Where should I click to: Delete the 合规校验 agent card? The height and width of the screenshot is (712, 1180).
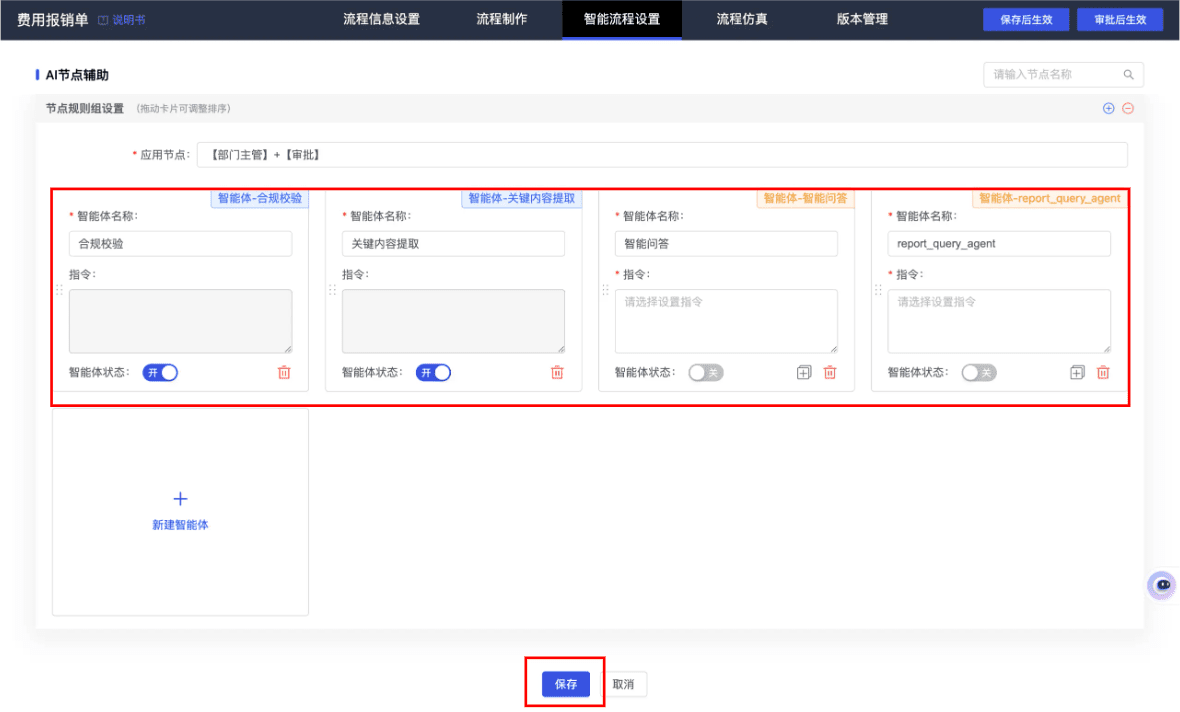tap(284, 373)
